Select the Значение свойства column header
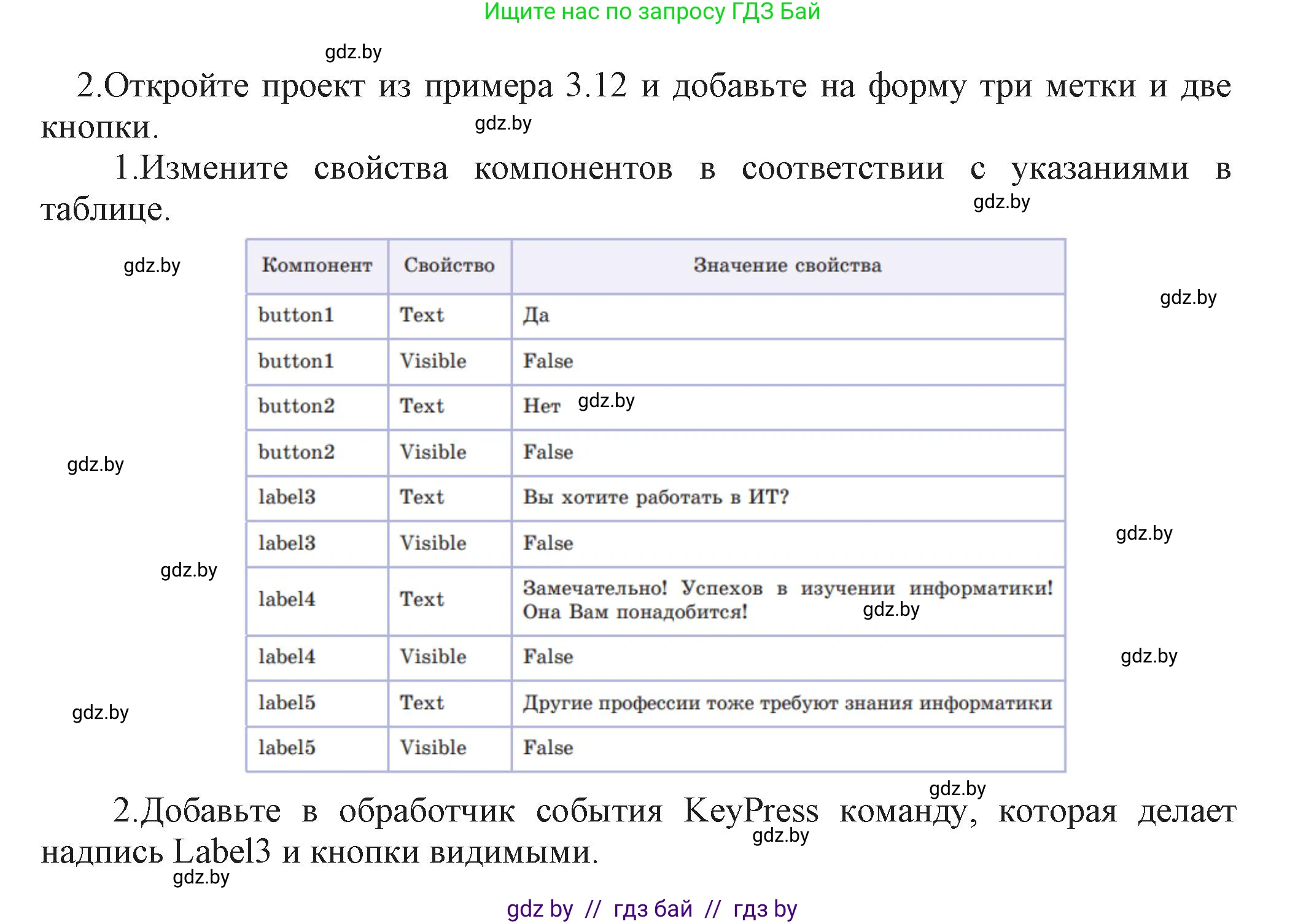 pyautogui.click(x=788, y=265)
